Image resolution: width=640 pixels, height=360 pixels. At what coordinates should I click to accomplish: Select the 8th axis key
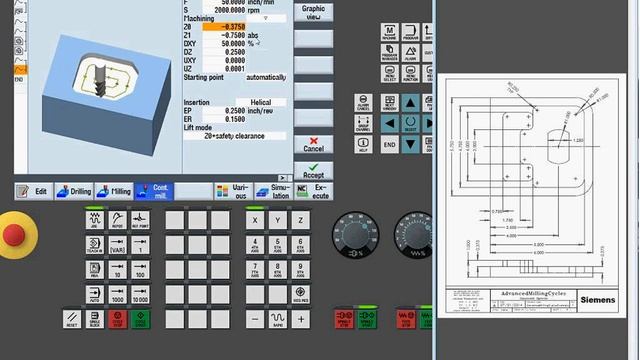pyautogui.click(x=278, y=270)
